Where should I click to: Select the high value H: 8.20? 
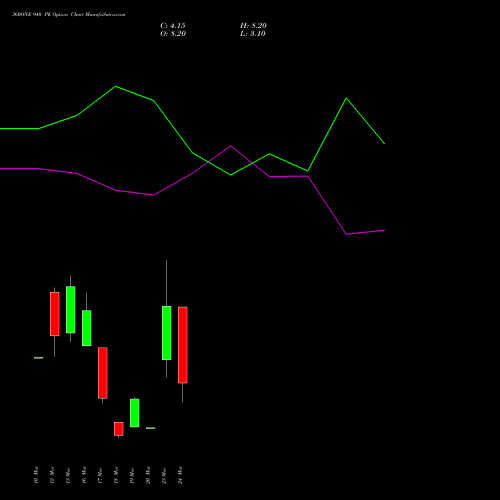pyautogui.click(x=253, y=26)
